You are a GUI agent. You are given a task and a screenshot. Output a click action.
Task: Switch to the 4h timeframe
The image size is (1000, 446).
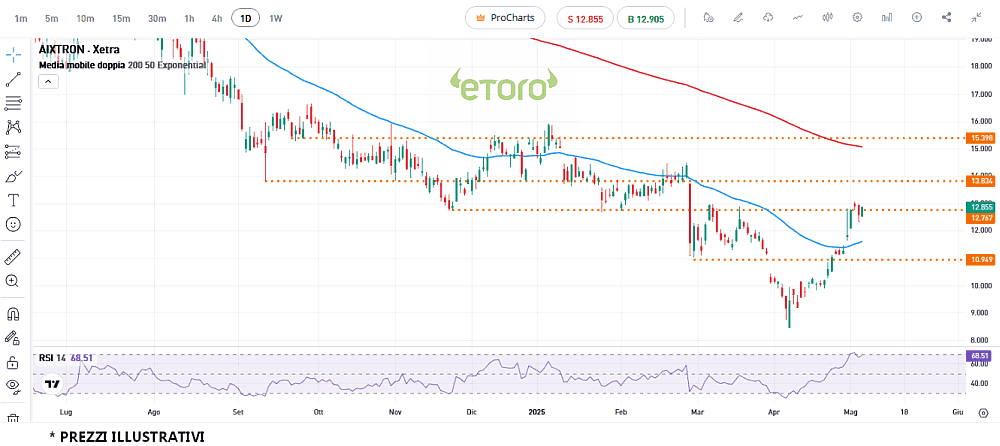coord(217,19)
